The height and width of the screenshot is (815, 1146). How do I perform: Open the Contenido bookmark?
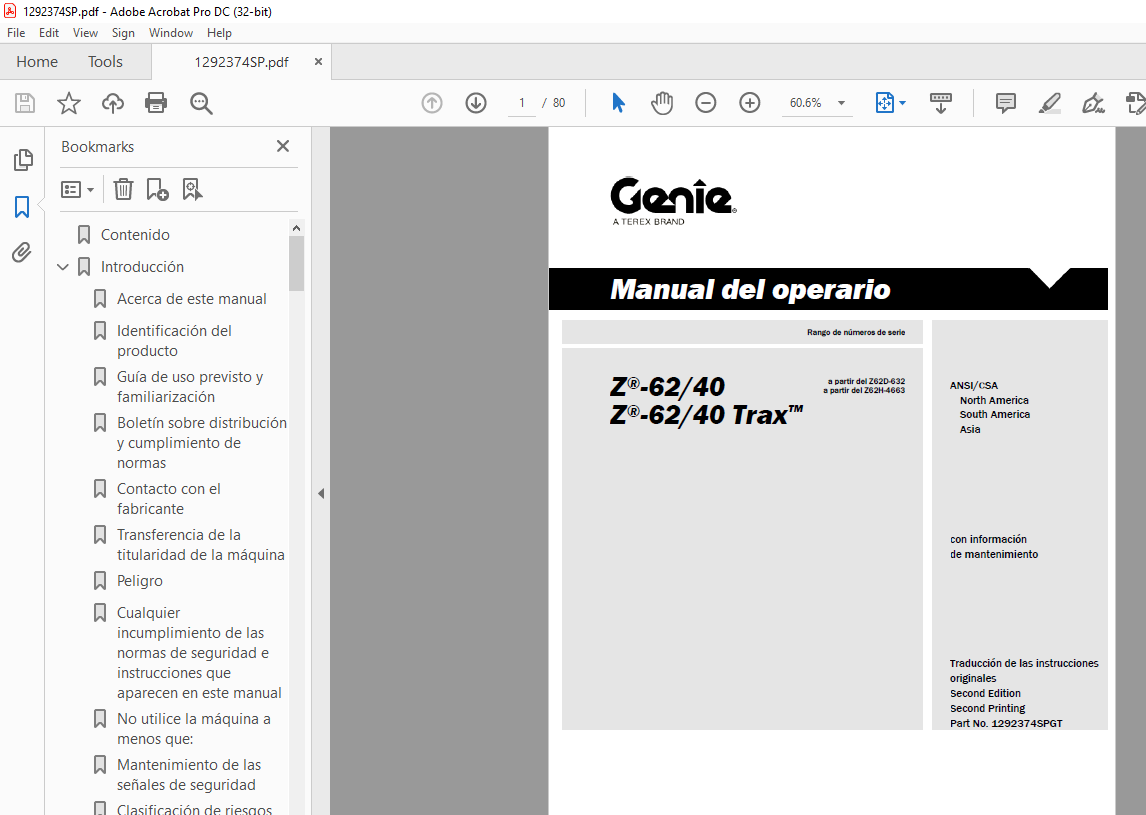[135, 235]
